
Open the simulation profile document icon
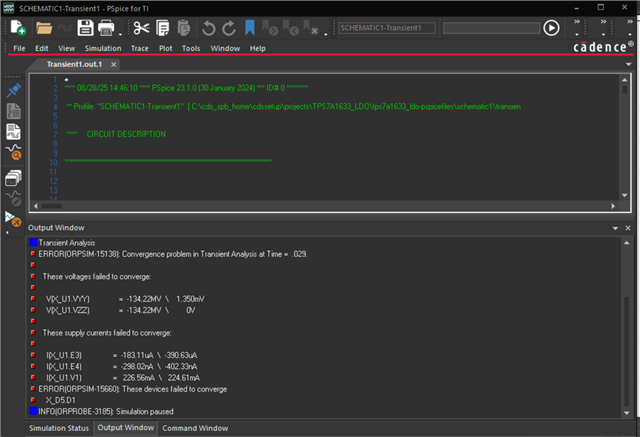[x=13, y=111]
